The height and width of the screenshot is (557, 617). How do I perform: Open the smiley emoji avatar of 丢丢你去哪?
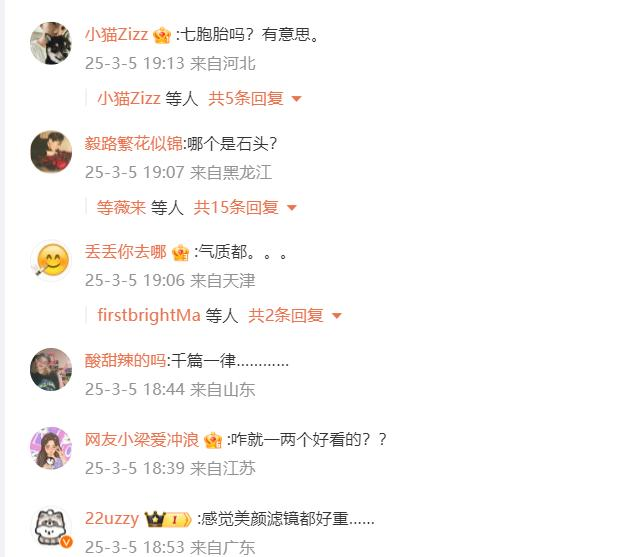(51, 260)
